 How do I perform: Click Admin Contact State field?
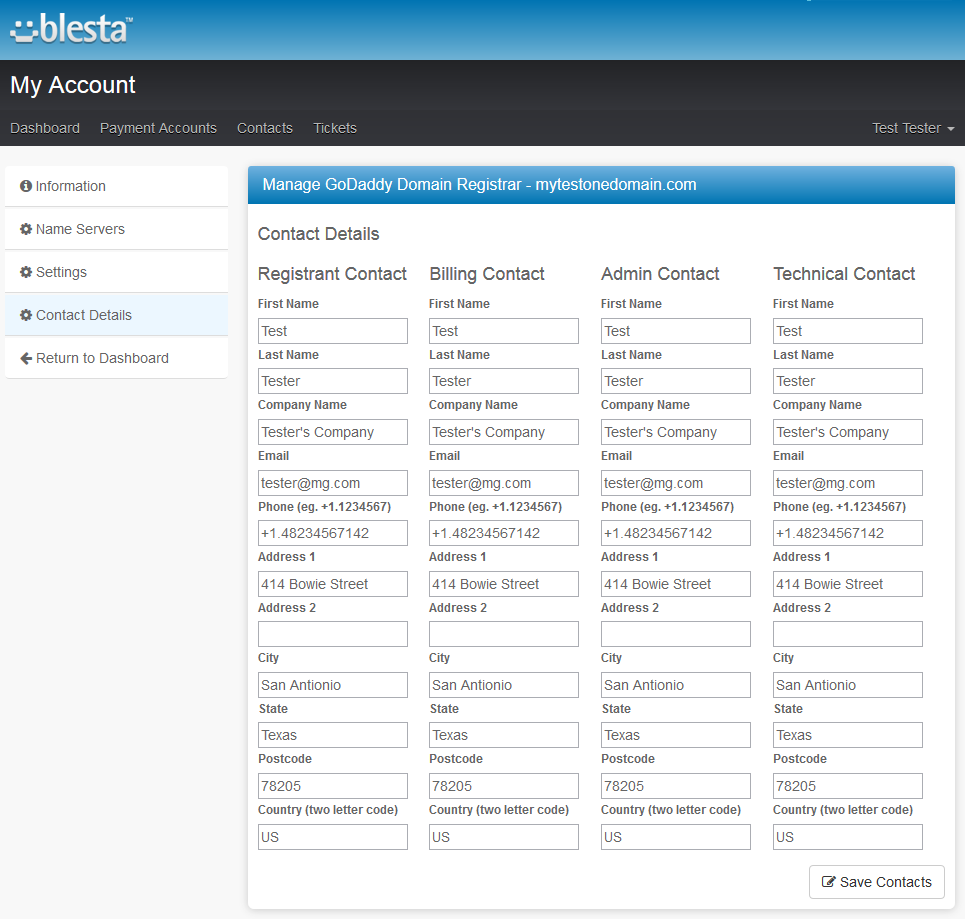coord(676,735)
